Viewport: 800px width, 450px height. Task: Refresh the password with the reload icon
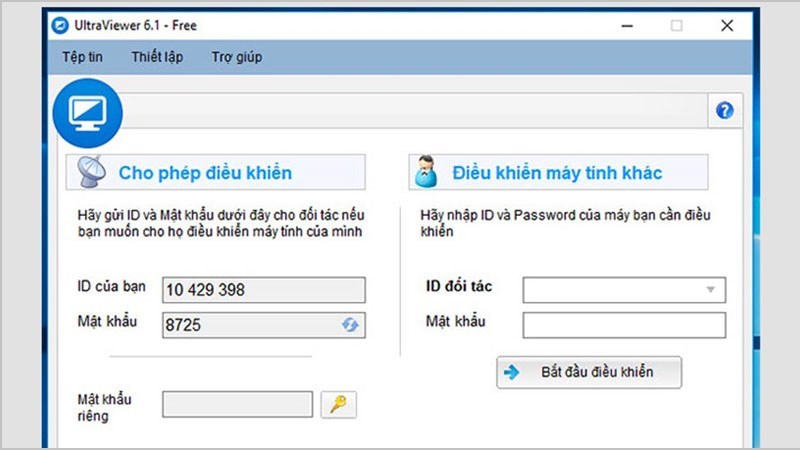pyautogui.click(x=350, y=325)
